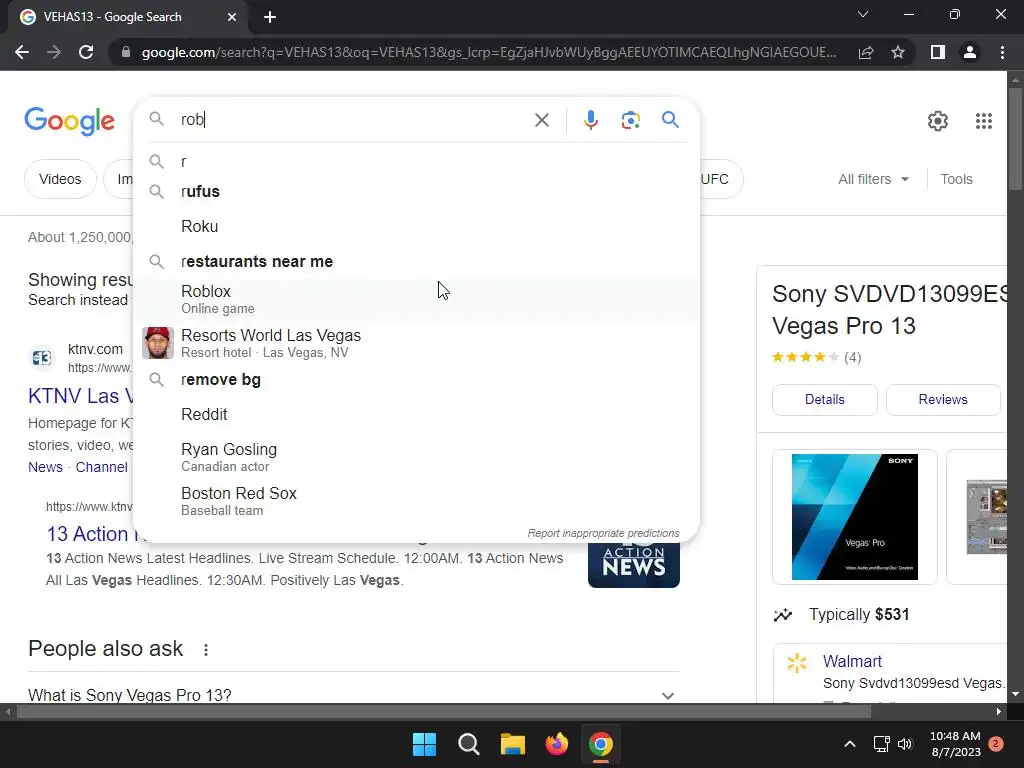Choose the 'remove bg' suggestion
Screen dimensions: 1024x768
[416, 379]
